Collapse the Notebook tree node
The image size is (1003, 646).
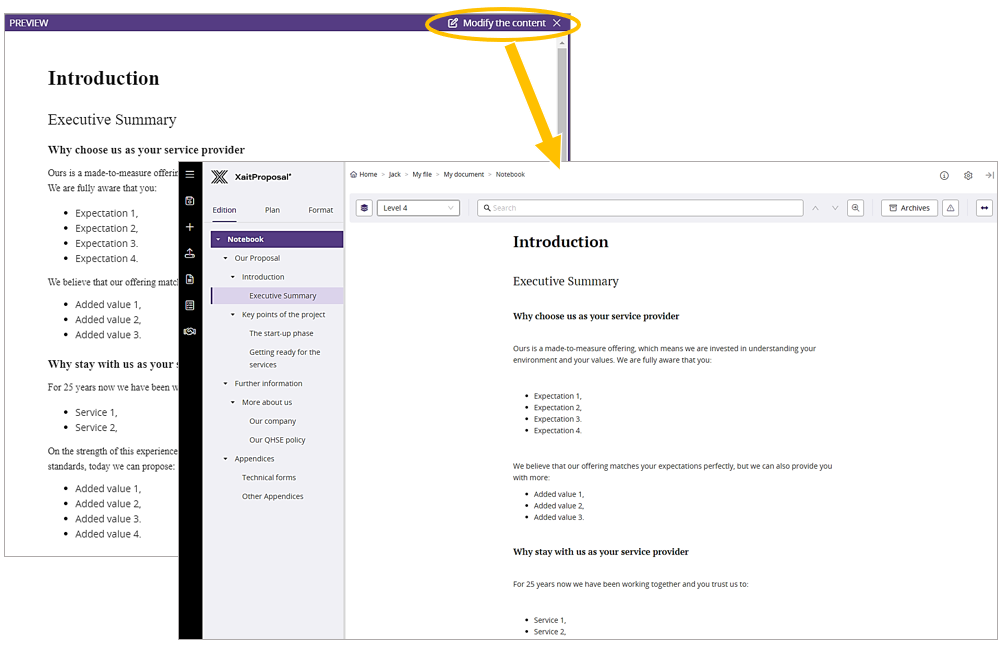click(x=218, y=240)
